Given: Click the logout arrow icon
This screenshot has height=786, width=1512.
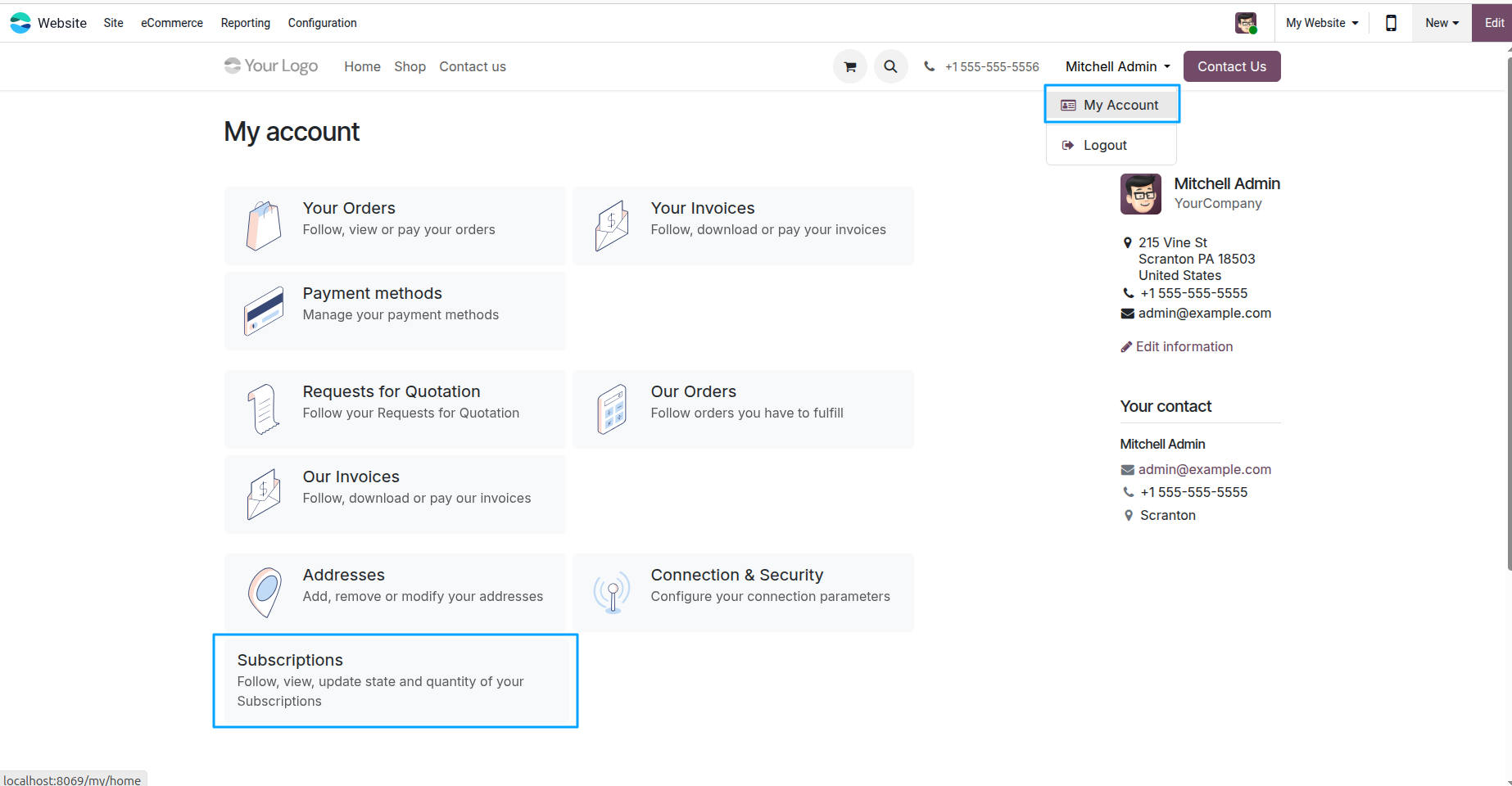Looking at the screenshot, I should click(1068, 145).
